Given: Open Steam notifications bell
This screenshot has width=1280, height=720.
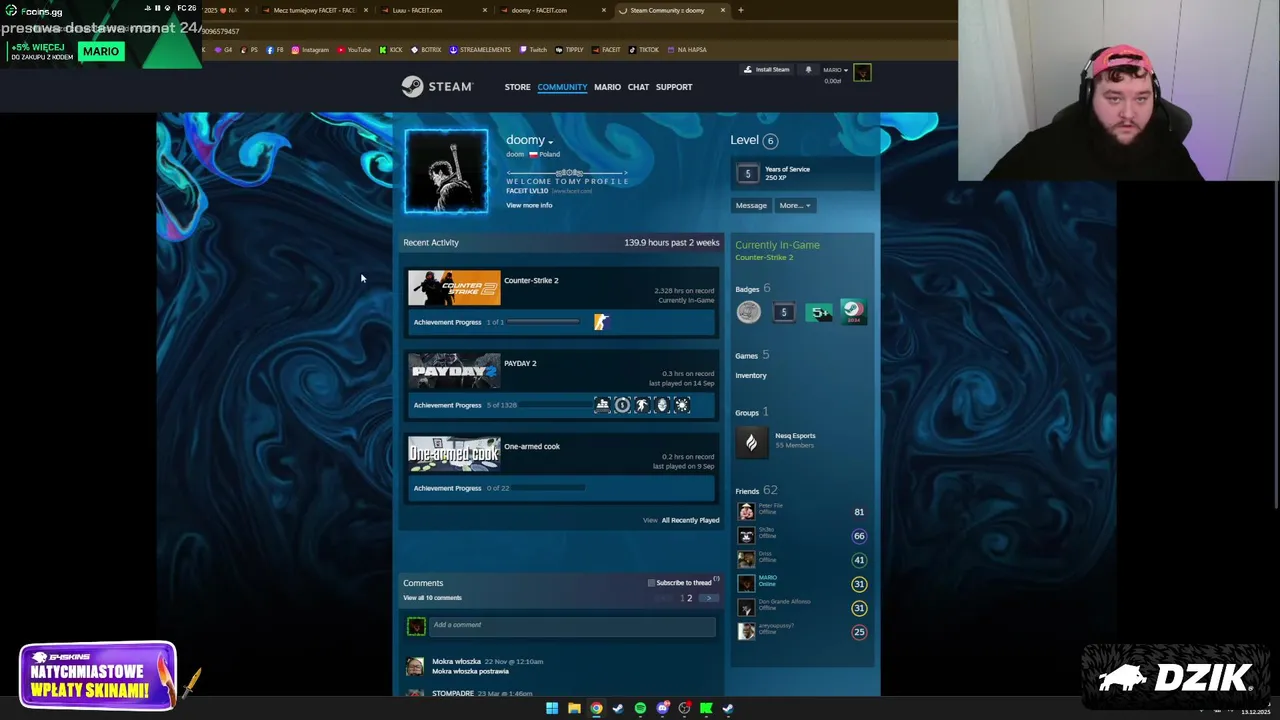Looking at the screenshot, I should (x=808, y=70).
